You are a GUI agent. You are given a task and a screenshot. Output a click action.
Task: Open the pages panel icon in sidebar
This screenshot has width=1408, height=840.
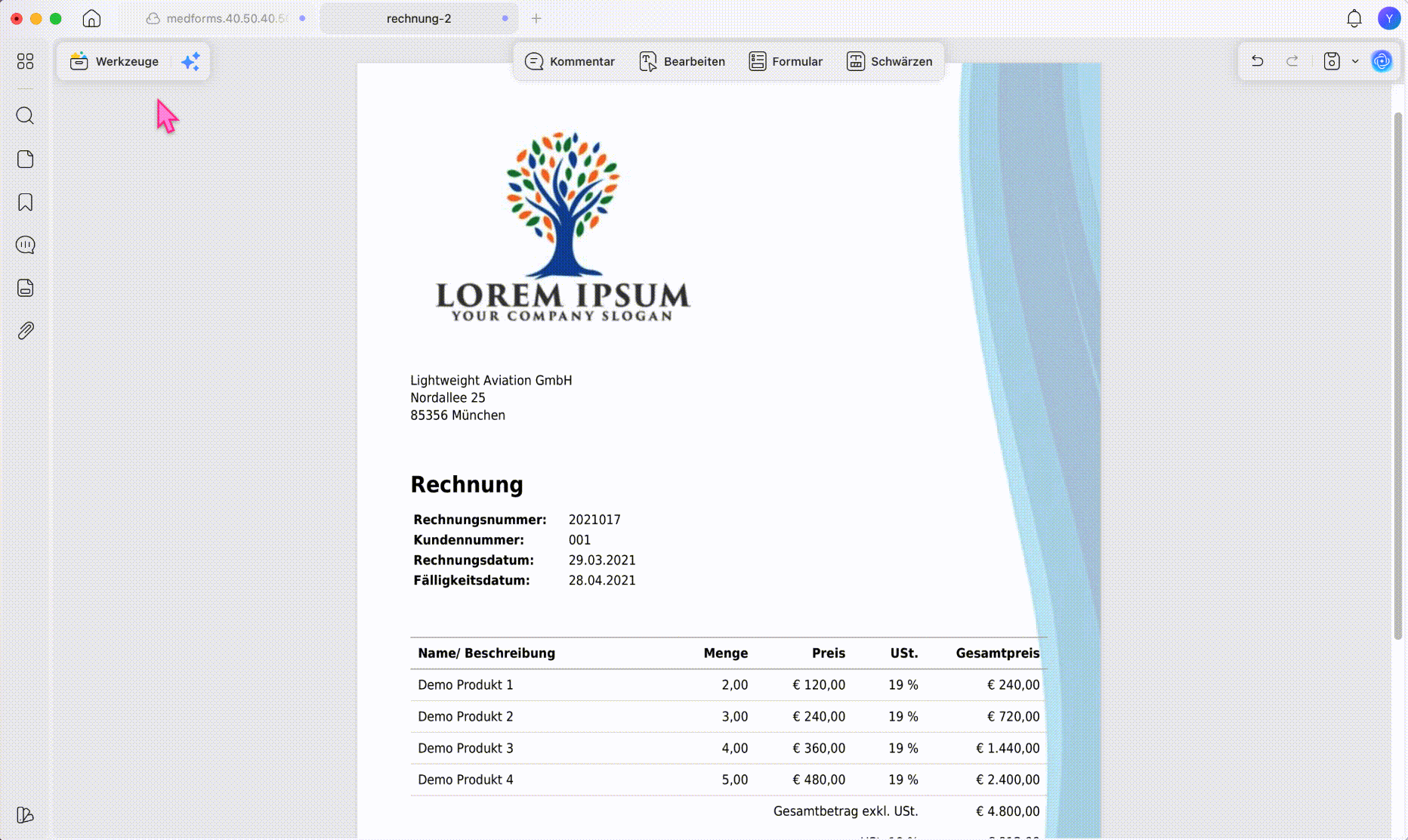coord(25,159)
